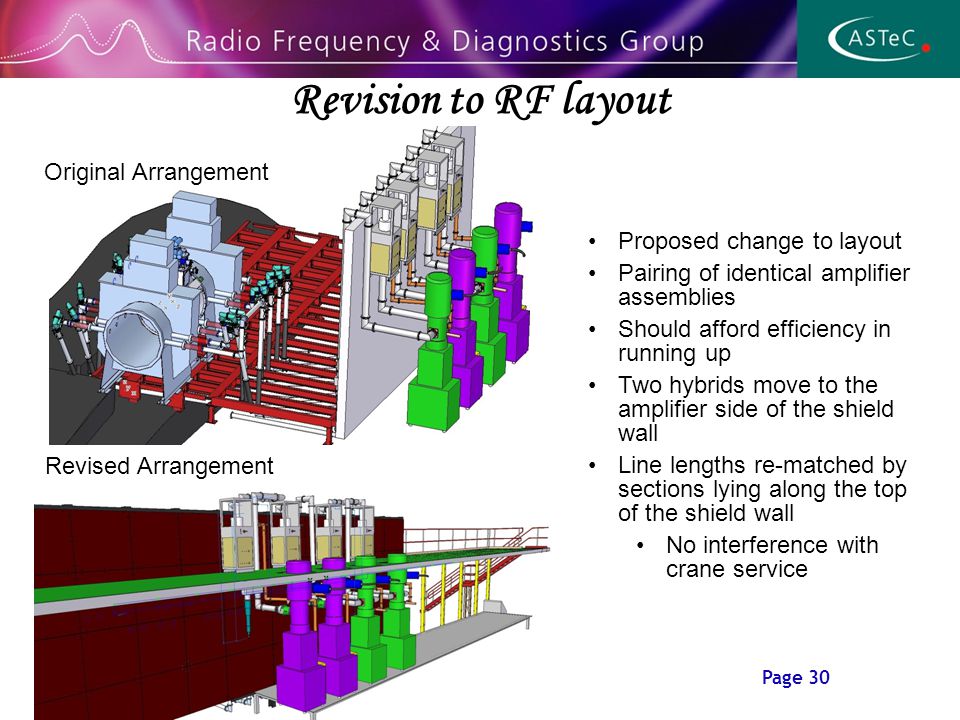The height and width of the screenshot is (720, 960).
Task: Click the 'Revised Arrangement' label
Action: click(159, 466)
